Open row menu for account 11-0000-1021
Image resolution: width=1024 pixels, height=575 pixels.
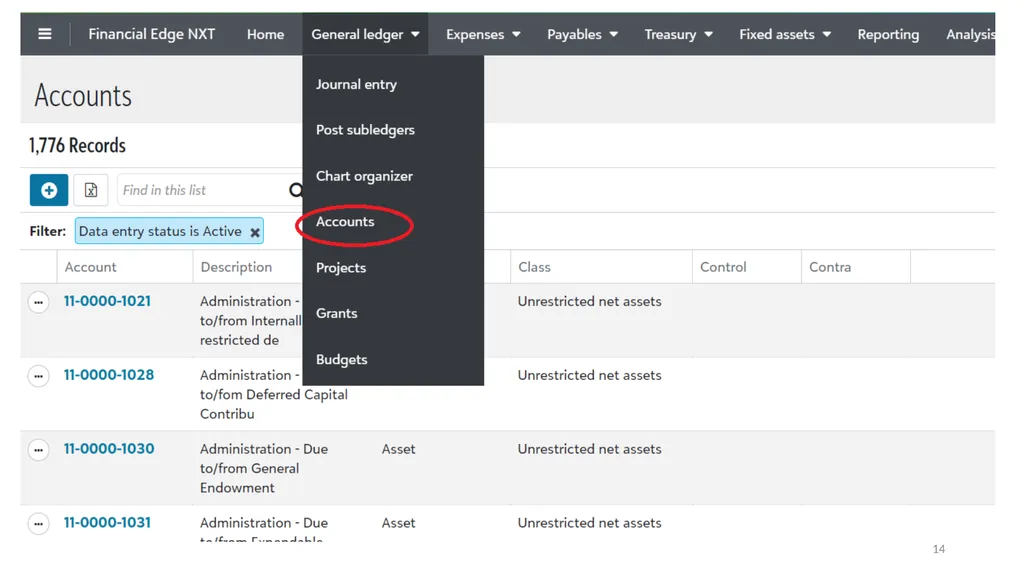click(x=39, y=303)
